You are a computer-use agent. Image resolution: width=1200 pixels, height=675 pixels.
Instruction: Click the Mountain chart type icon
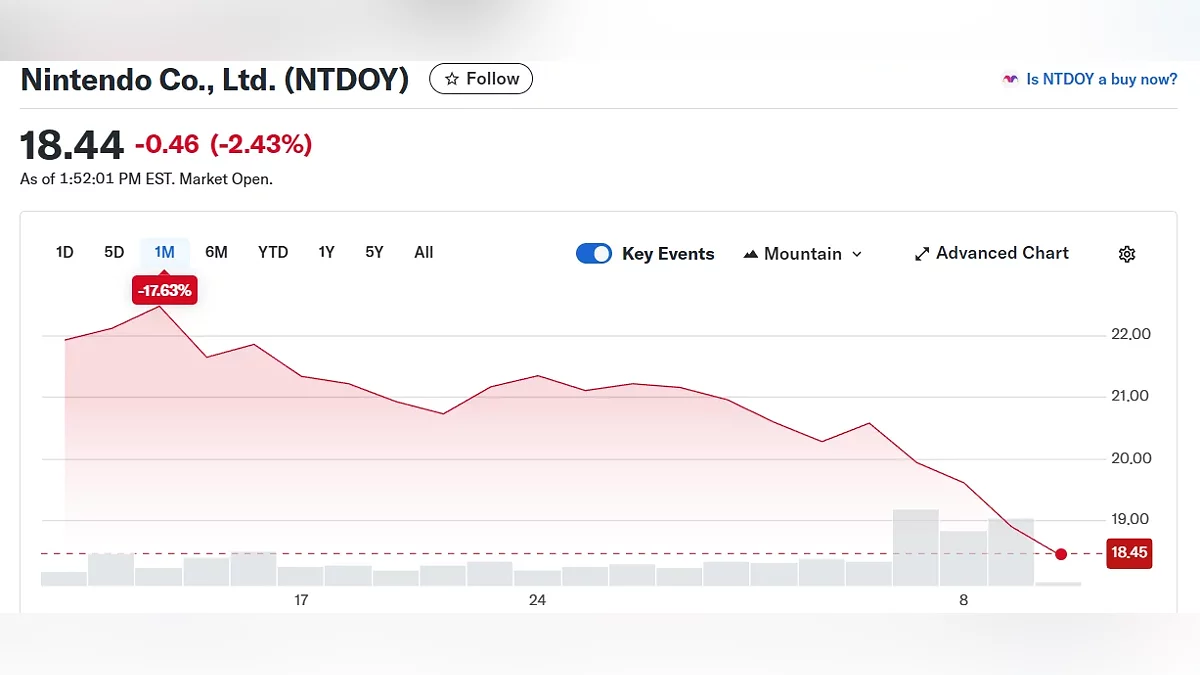point(751,254)
